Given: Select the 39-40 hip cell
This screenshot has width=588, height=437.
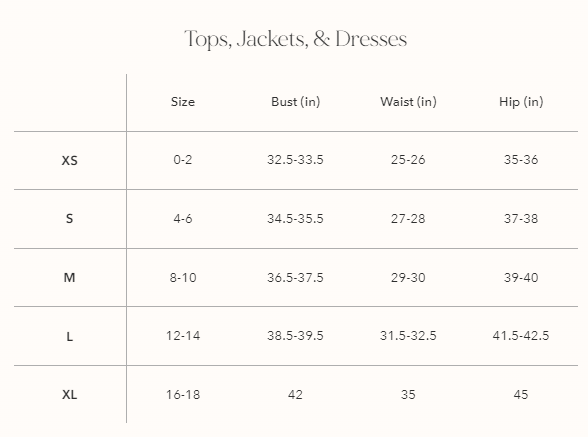Looking at the screenshot, I should 521,278.
